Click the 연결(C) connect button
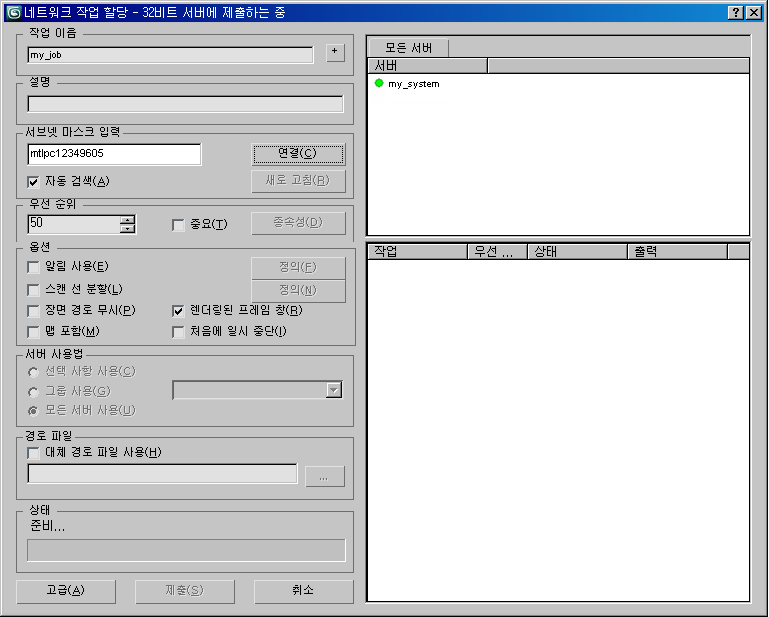This screenshot has width=769, height=617. (x=298, y=154)
